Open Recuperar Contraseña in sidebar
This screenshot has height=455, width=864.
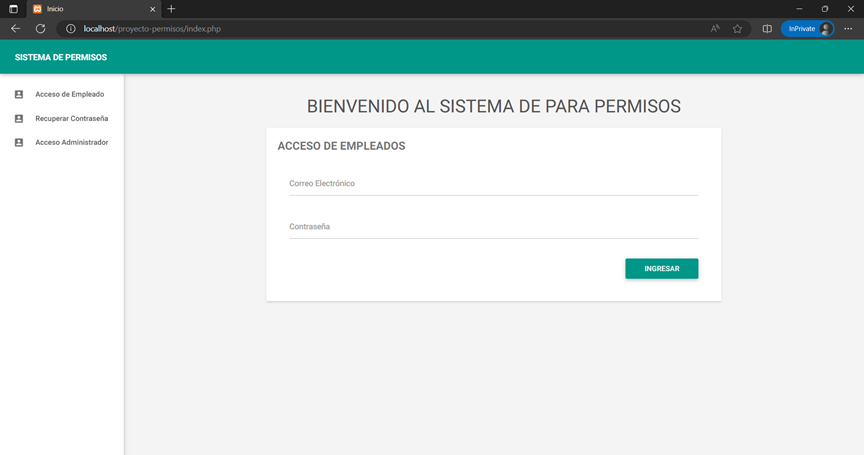pyautogui.click(x=71, y=118)
